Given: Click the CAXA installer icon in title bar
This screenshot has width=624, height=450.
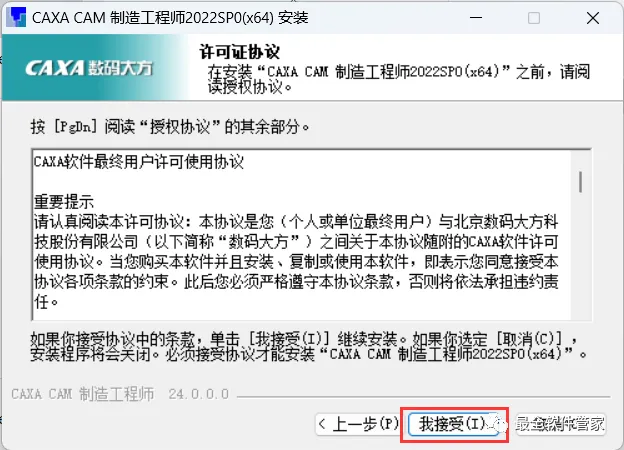Looking at the screenshot, I should 16,18.
